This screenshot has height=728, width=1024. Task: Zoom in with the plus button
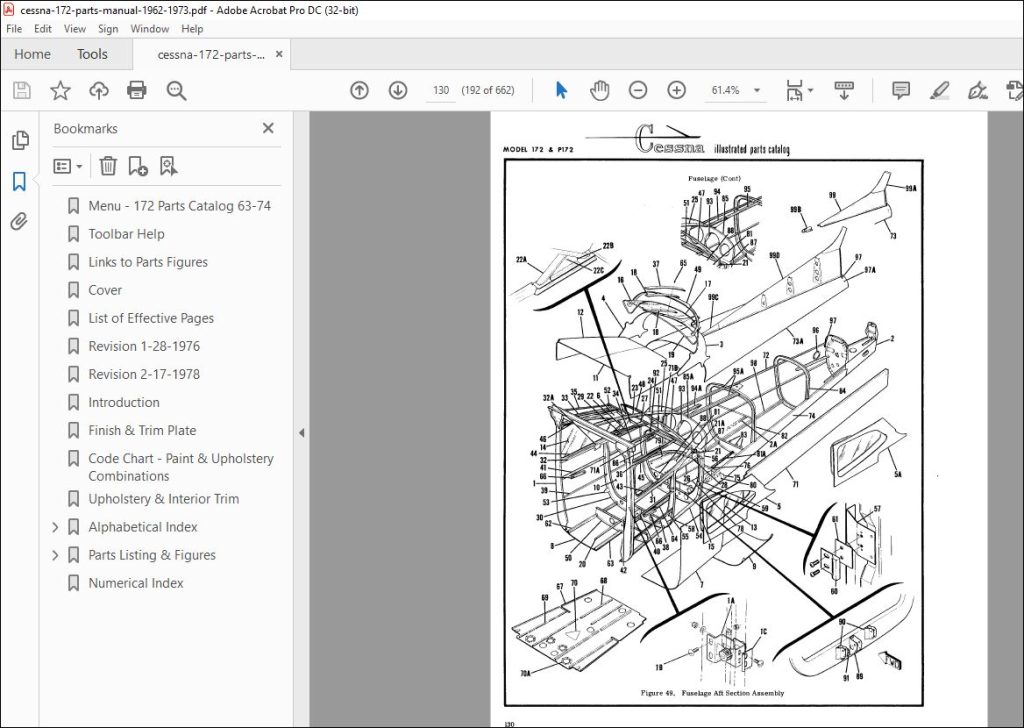[677, 90]
